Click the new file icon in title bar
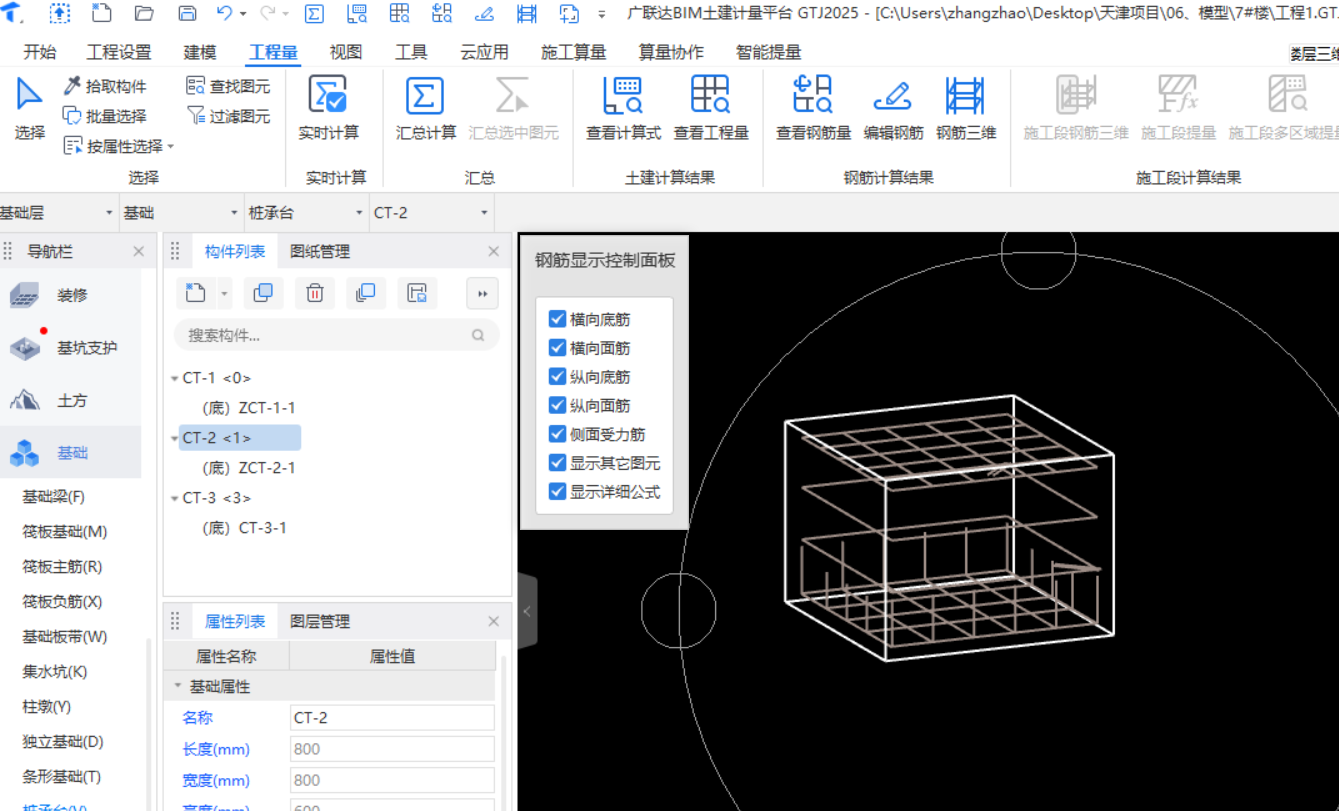Screen dimensions: 1339x811 [x=101, y=14]
